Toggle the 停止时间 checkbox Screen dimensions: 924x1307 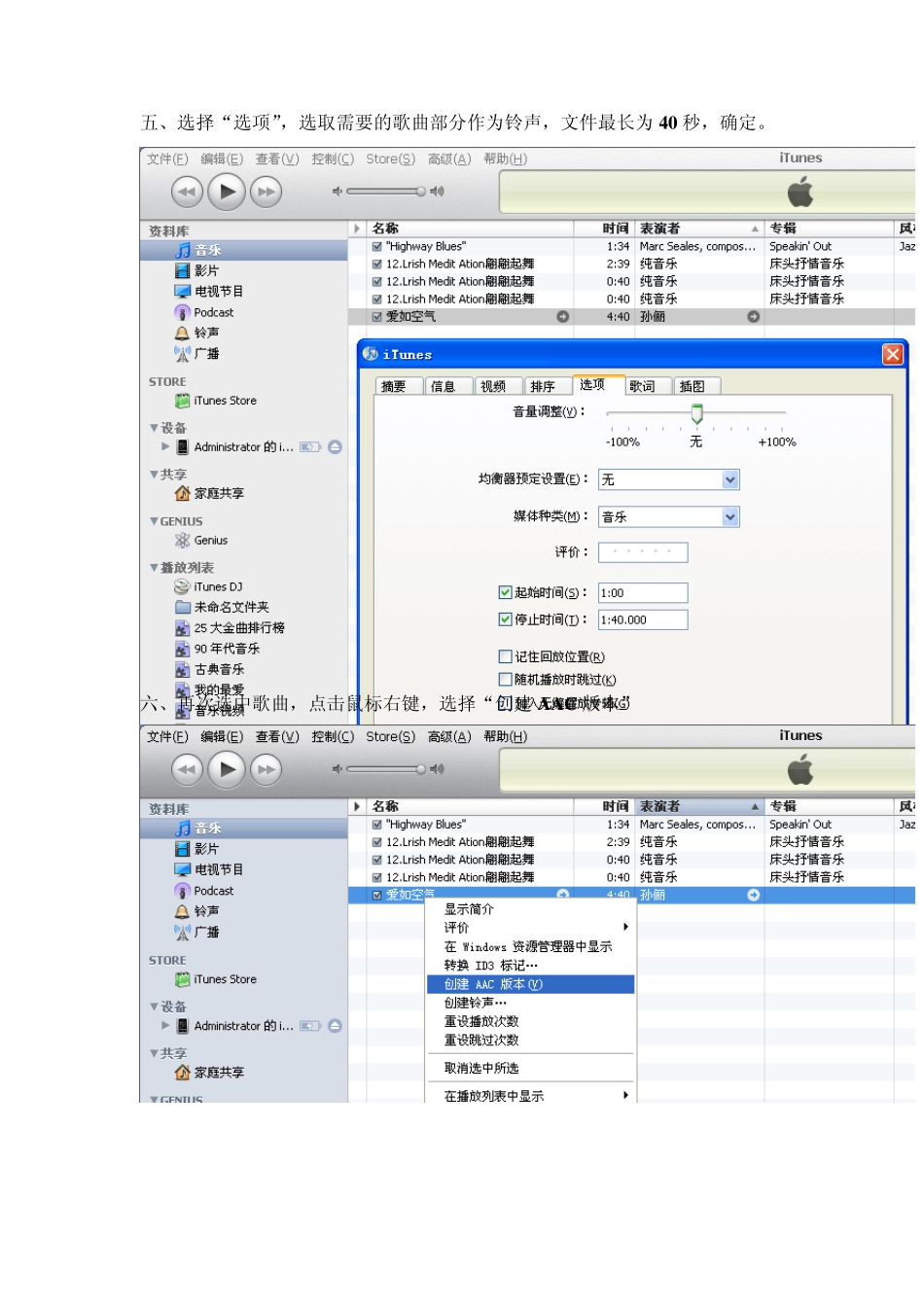pyautogui.click(x=505, y=619)
